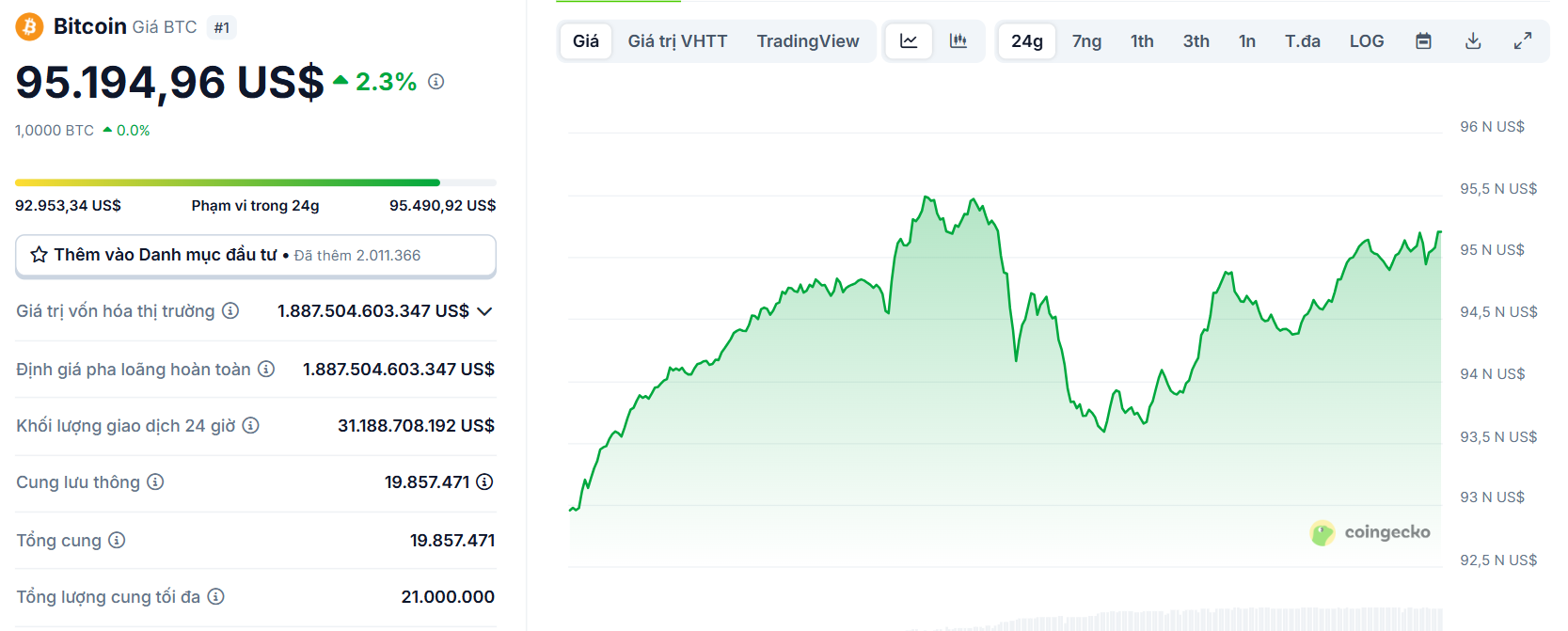Select 24g time range
The height and width of the screenshot is (631, 1568).
pos(1027,41)
